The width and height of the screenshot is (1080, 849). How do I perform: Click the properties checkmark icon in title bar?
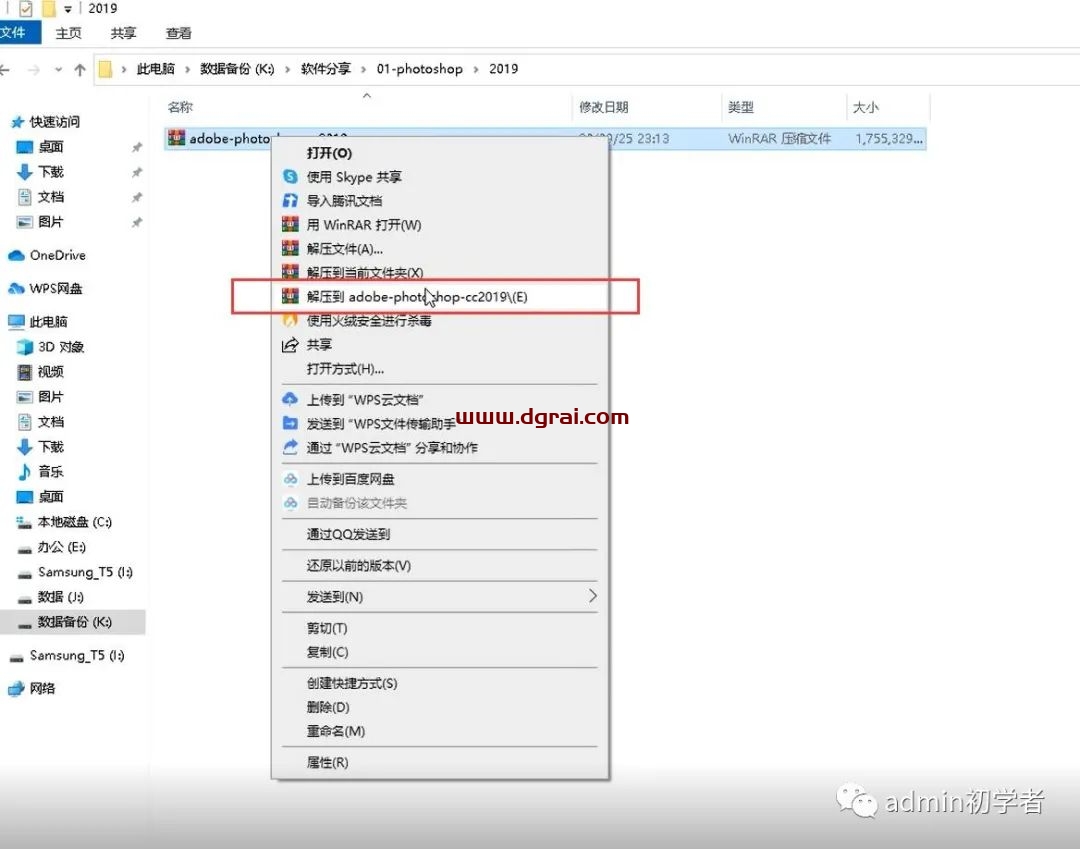coord(25,9)
